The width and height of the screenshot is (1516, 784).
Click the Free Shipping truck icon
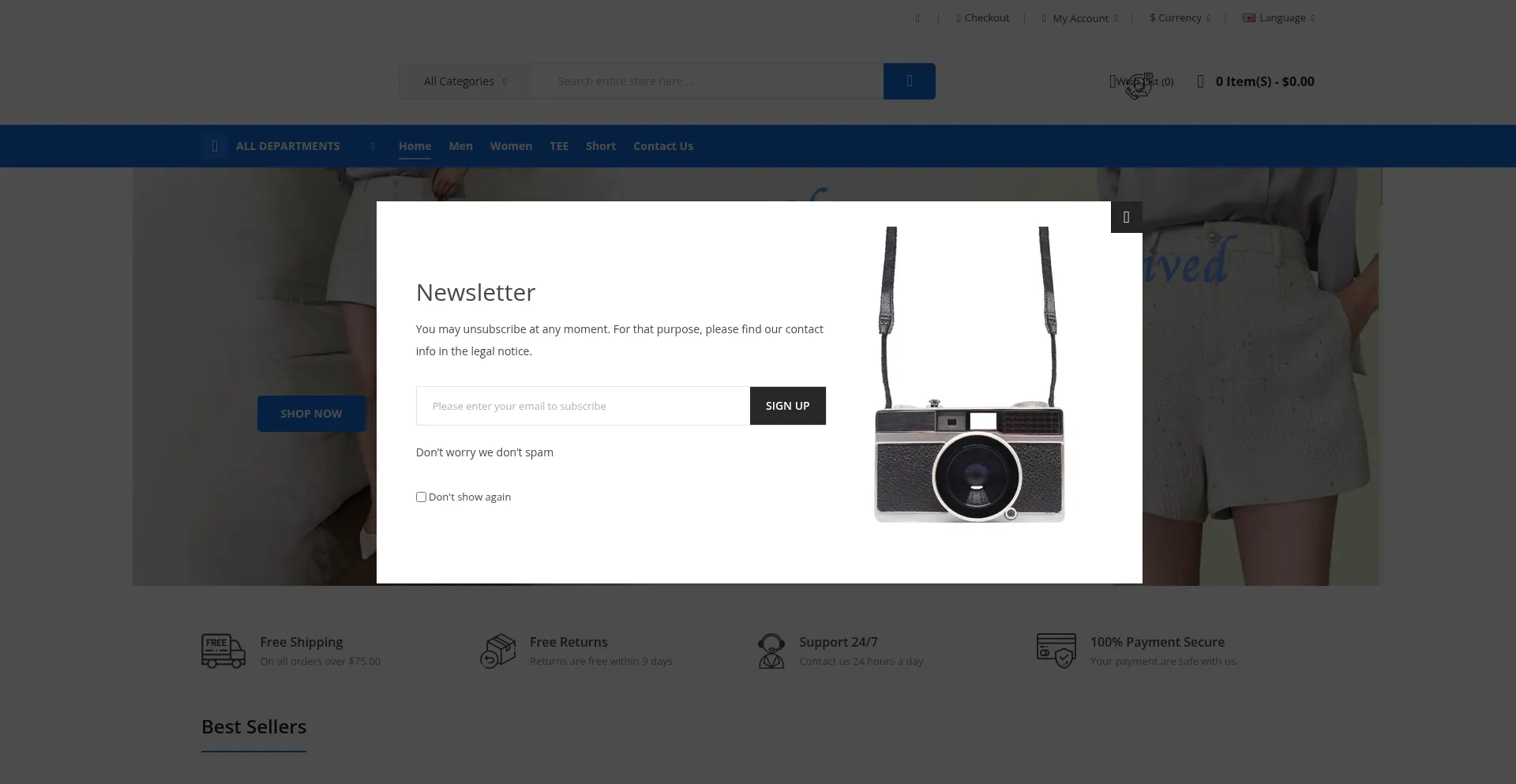223,651
